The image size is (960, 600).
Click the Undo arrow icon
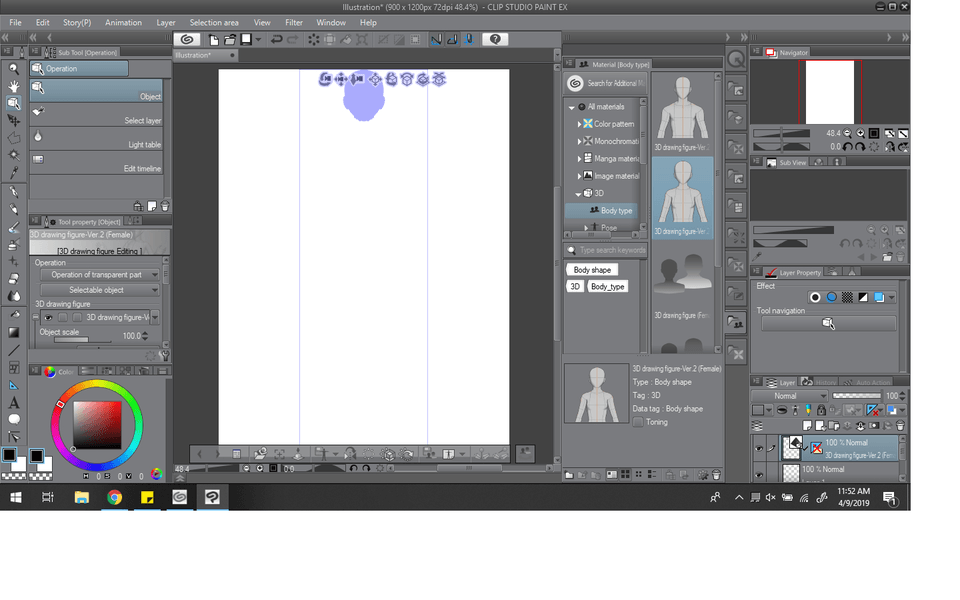277,40
